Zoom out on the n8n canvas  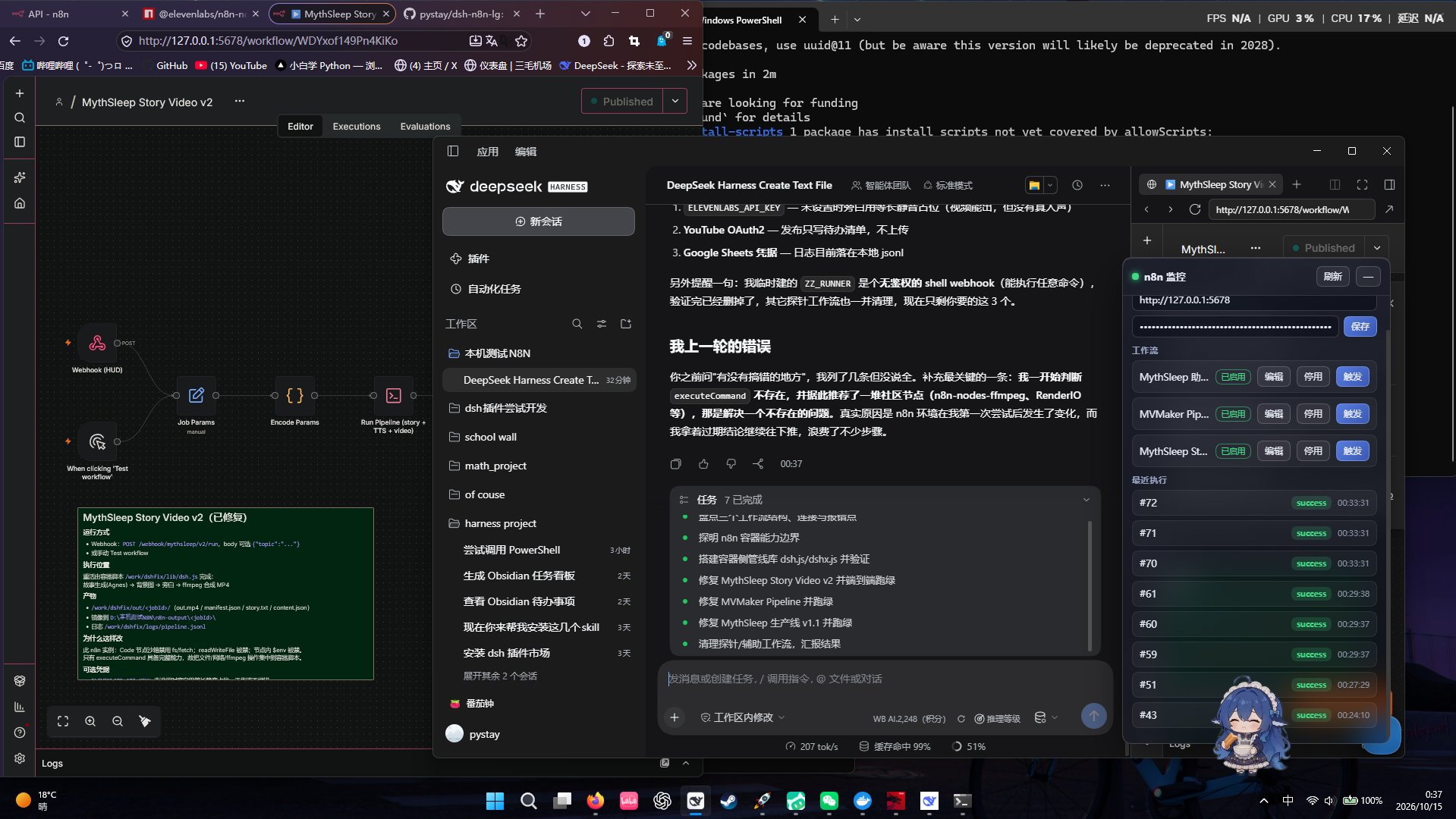pyautogui.click(x=118, y=721)
